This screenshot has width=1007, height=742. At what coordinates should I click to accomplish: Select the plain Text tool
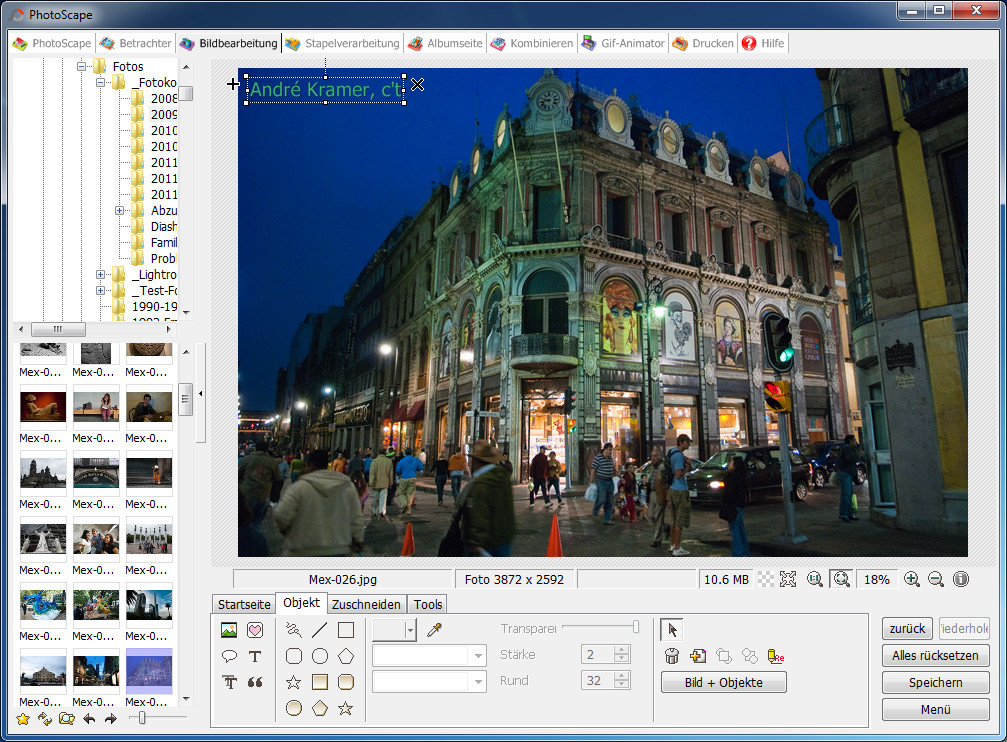[x=255, y=656]
